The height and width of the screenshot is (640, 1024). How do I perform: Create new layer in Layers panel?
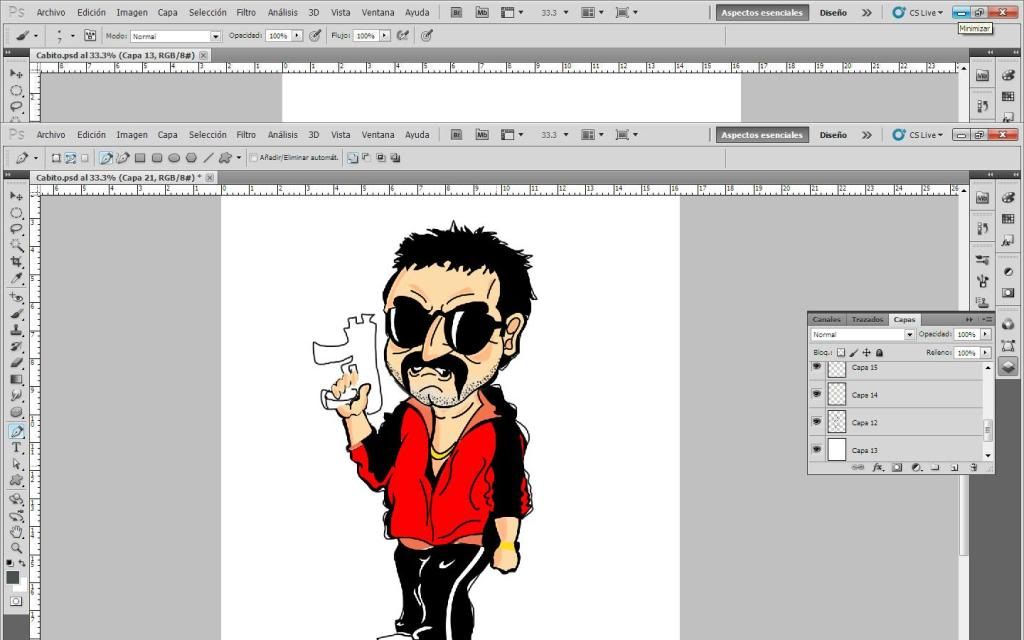pyautogui.click(x=954, y=468)
